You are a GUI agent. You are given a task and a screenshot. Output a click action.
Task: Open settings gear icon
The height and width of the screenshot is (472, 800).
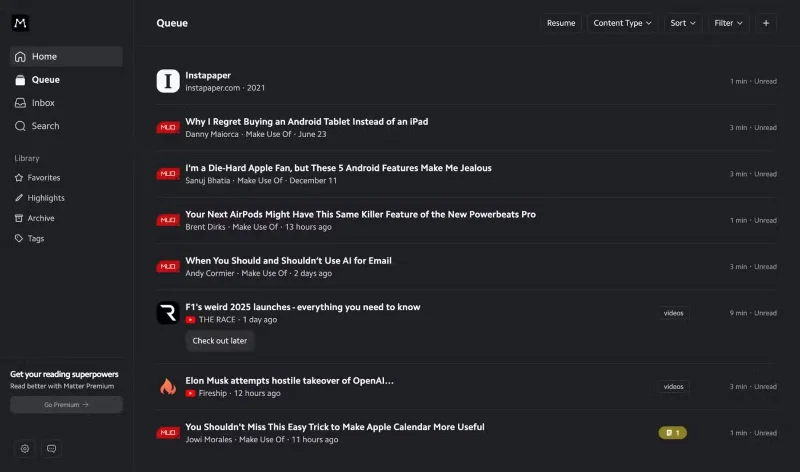[24, 449]
